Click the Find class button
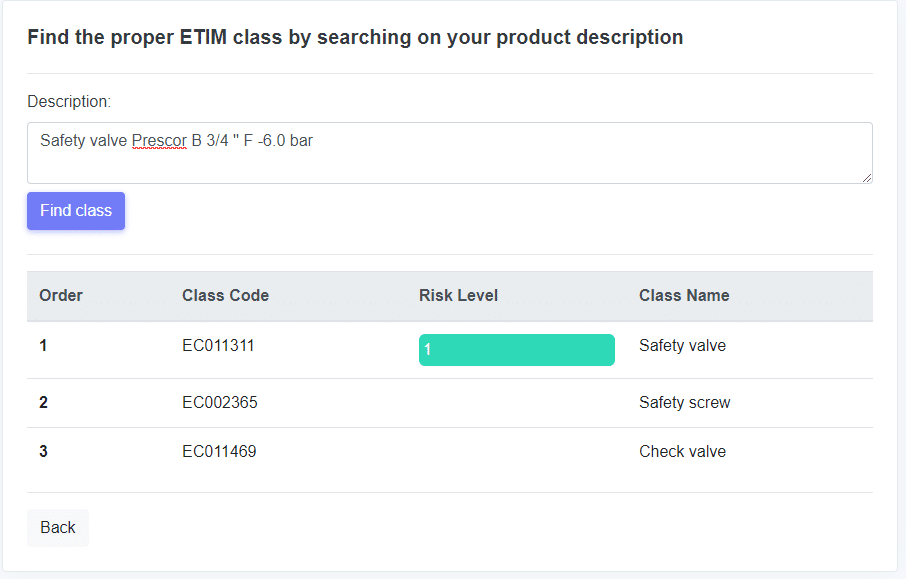906x579 pixels. point(76,211)
